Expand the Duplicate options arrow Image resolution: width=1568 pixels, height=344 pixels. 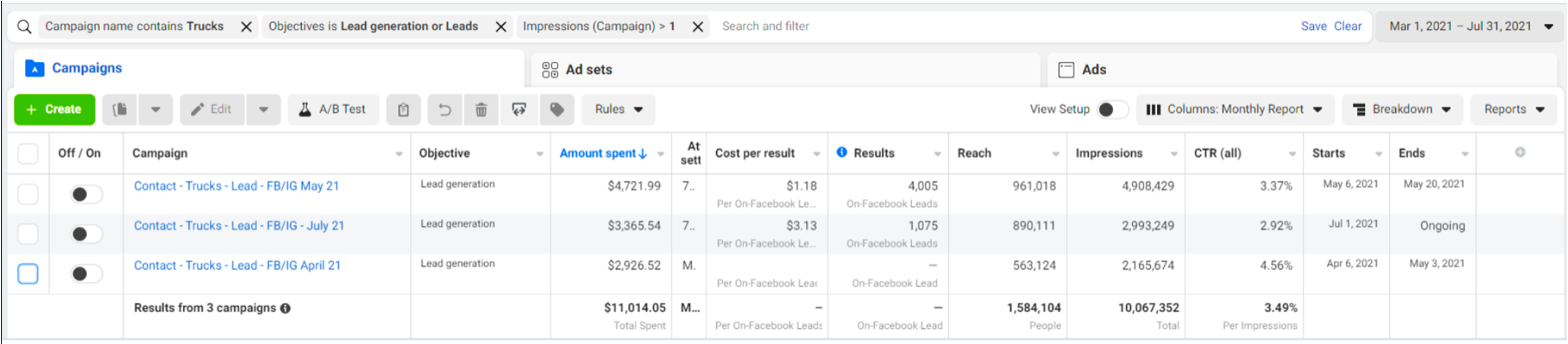click(156, 110)
